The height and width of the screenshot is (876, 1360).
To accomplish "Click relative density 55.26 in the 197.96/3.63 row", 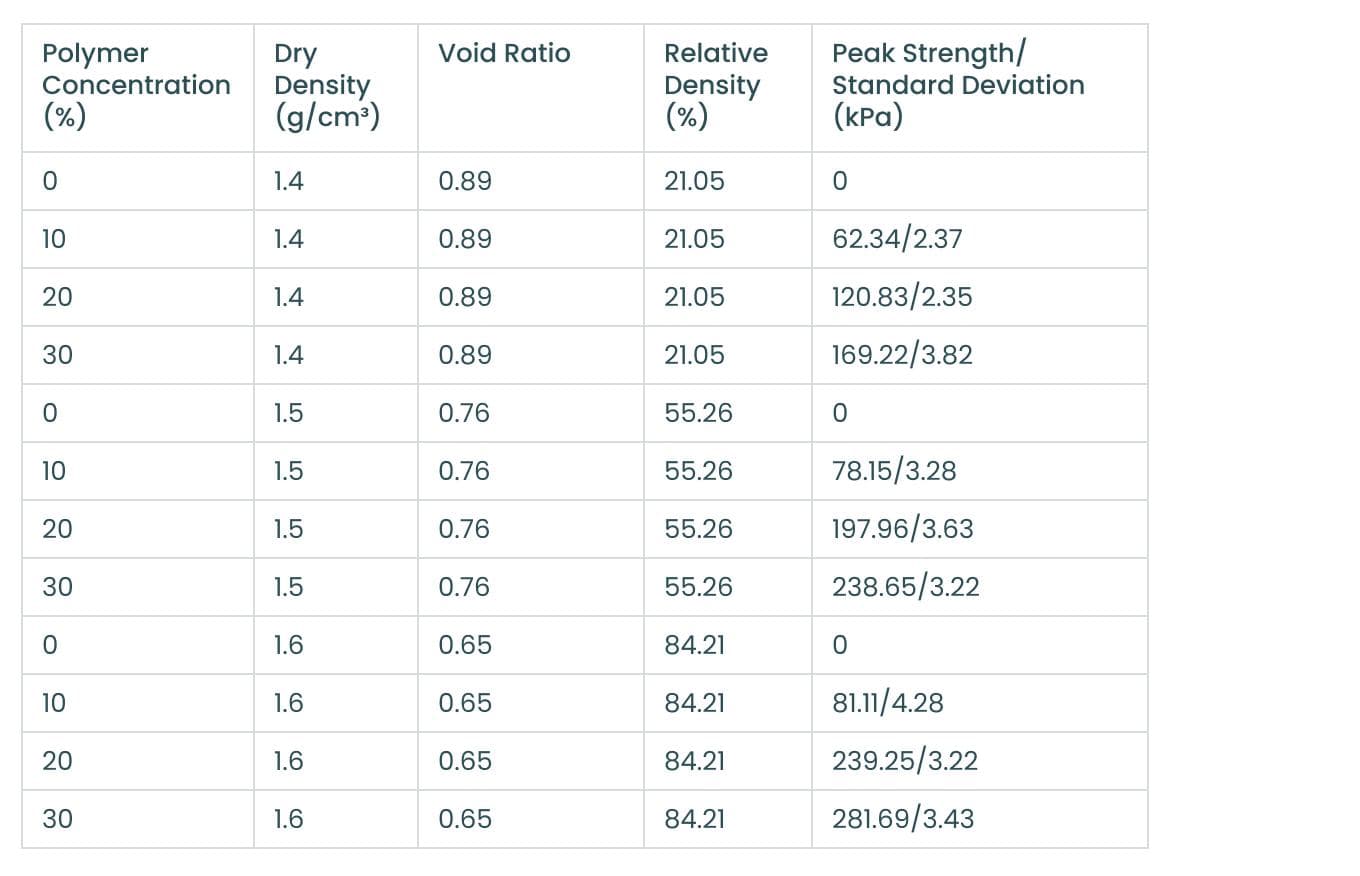I will pyautogui.click(x=698, y=529).
